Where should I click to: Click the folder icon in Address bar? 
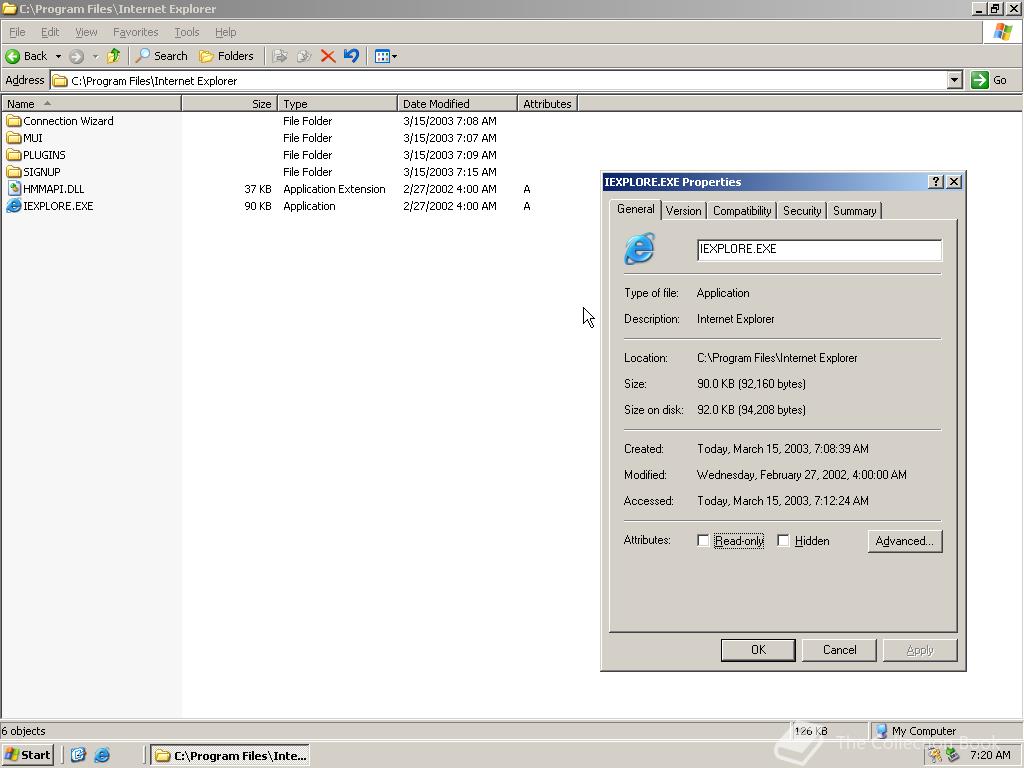tap(60, 81)
